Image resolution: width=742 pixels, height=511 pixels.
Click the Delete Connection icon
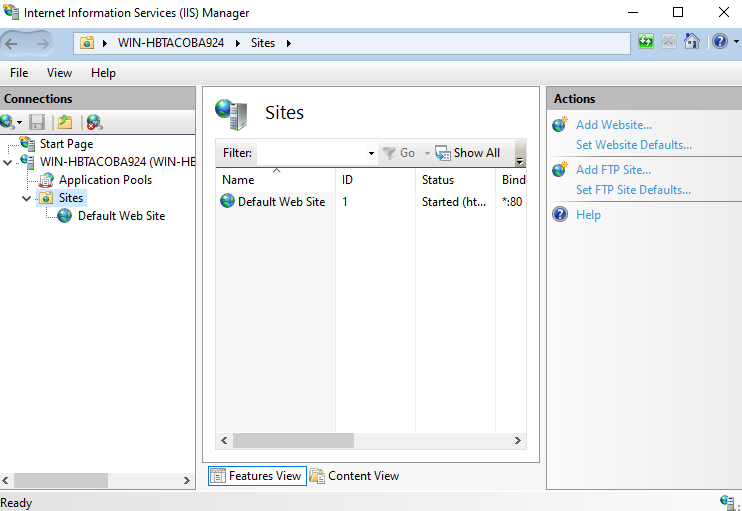(x=94, y=122)
